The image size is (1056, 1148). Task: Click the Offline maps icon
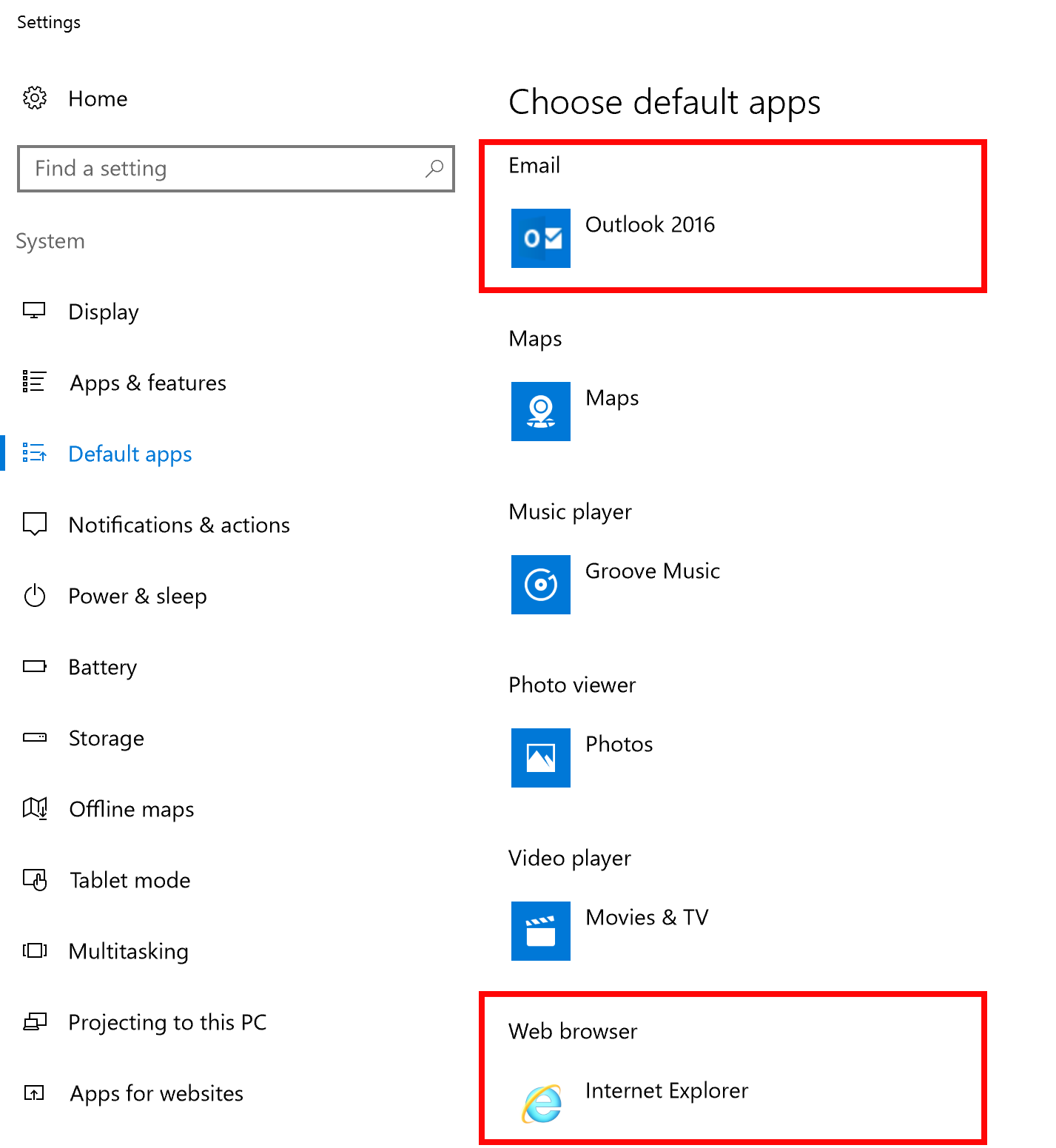tap(35, 808)
